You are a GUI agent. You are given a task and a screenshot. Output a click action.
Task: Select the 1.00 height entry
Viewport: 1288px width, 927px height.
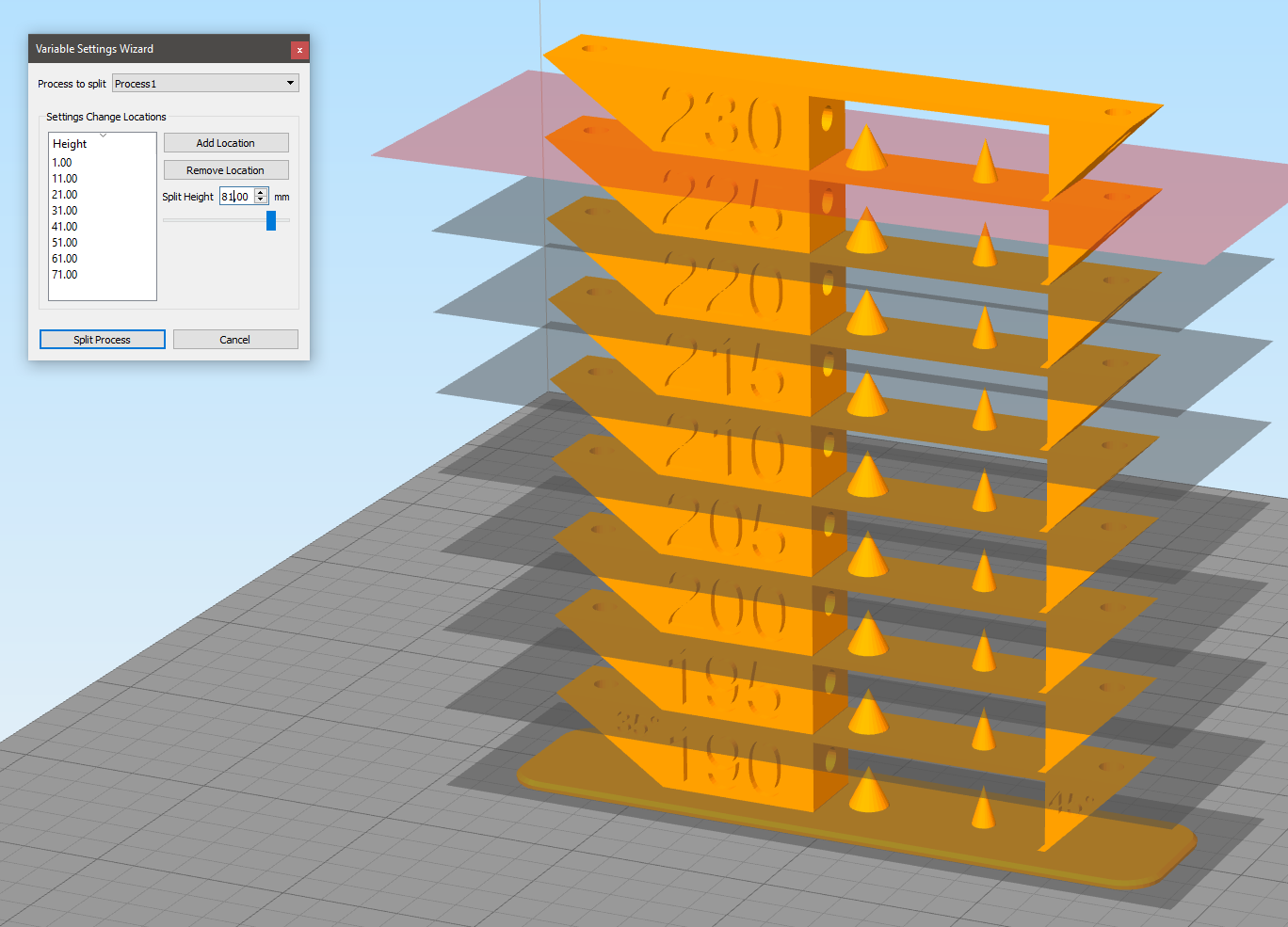click(62, 163)
